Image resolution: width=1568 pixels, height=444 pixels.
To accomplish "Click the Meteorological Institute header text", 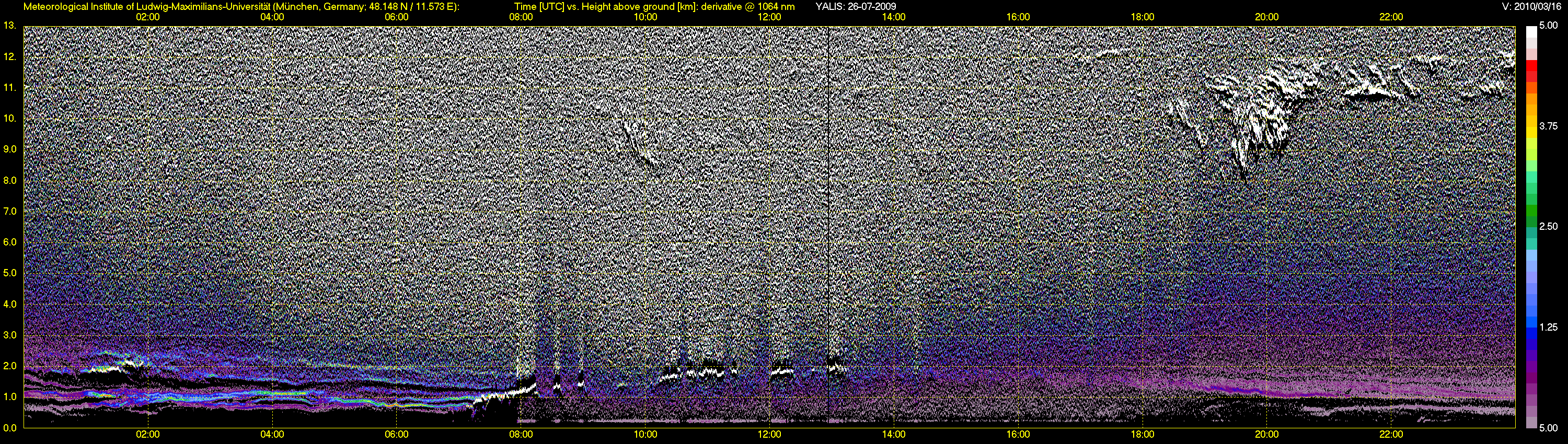I will pos(241,7).
